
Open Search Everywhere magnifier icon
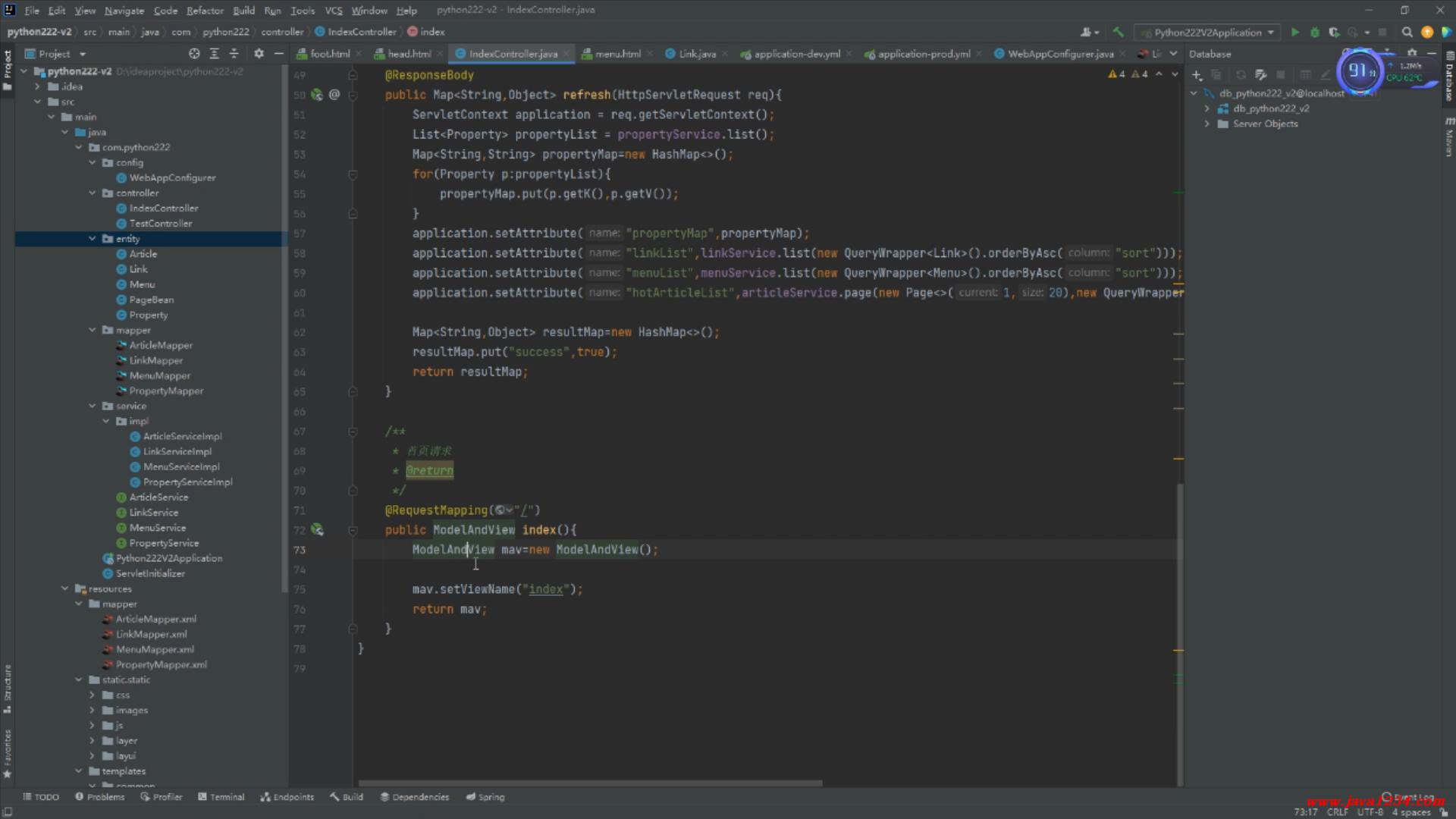click(1407, 33)
